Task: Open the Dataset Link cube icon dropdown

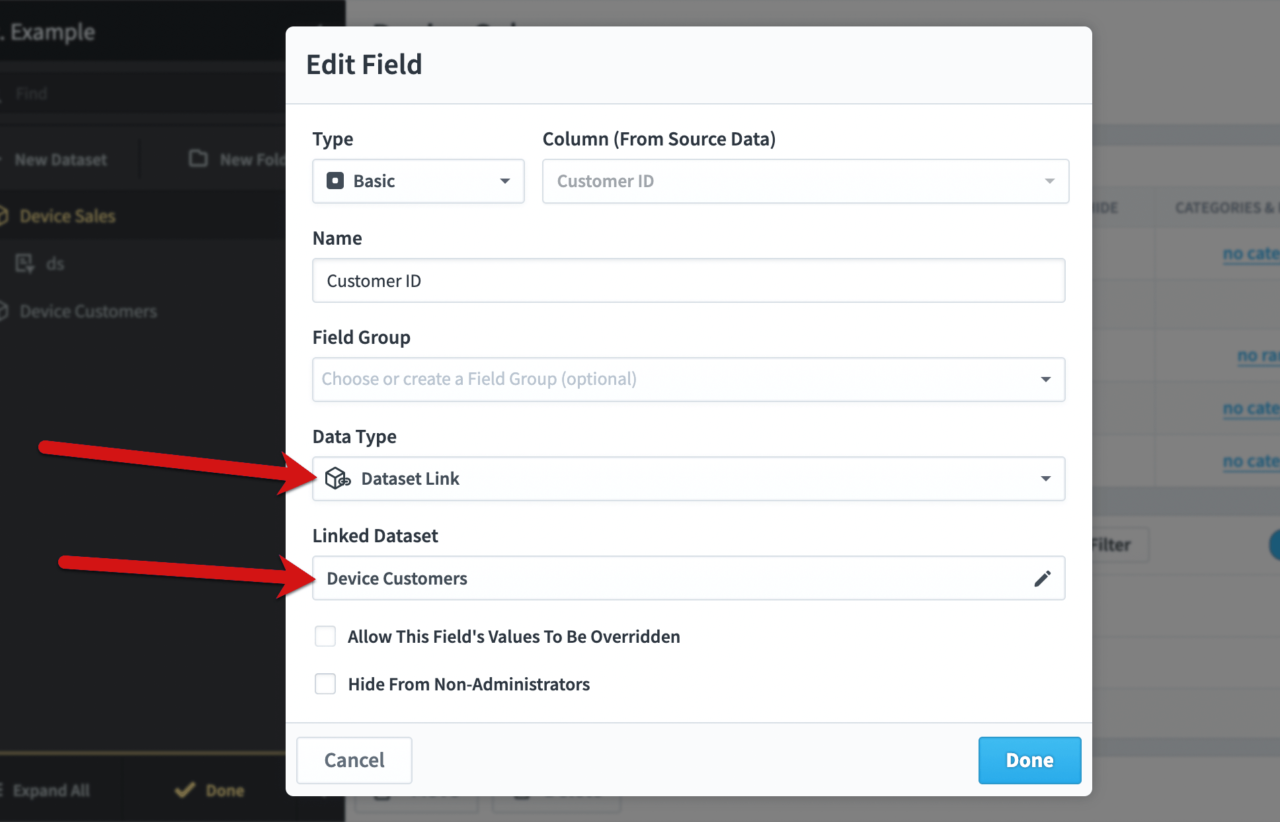Action: click(337, 478)
